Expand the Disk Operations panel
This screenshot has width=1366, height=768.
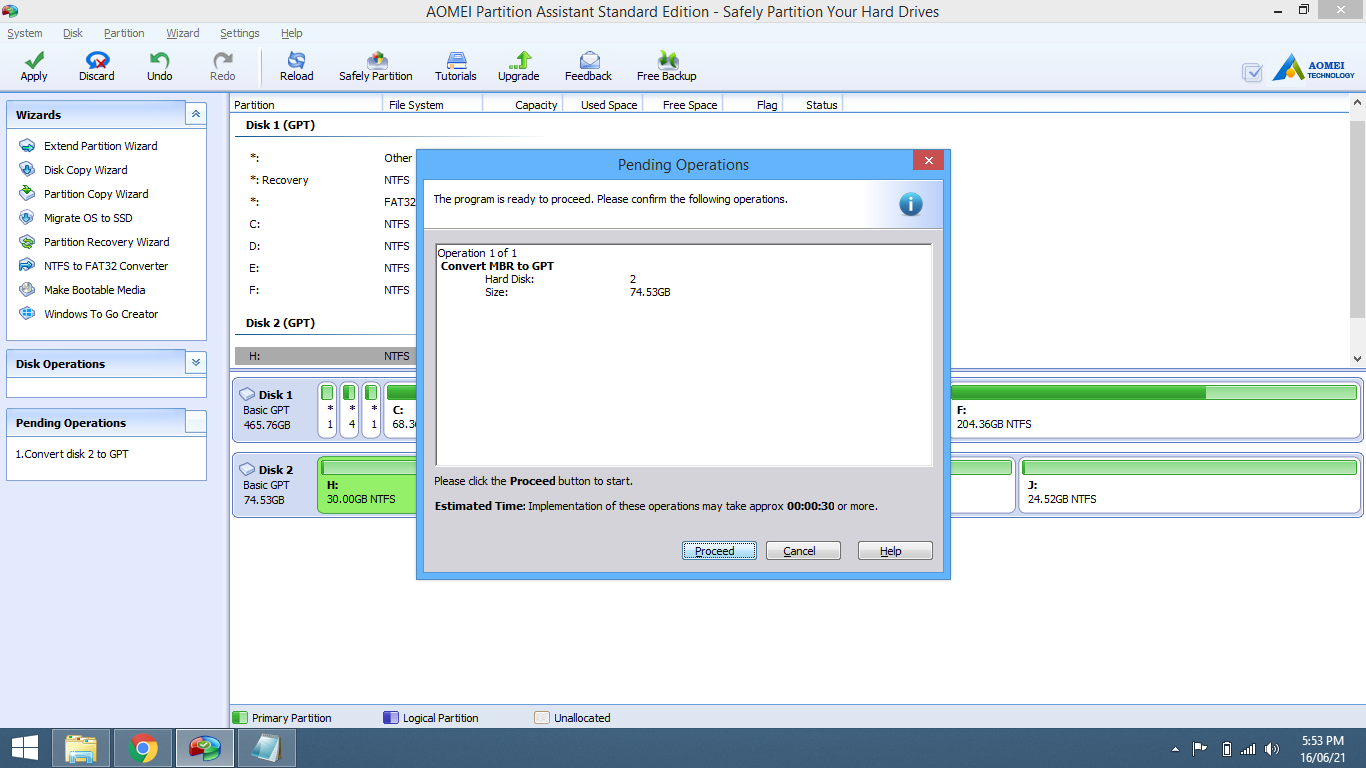click(x=196, y=363)
